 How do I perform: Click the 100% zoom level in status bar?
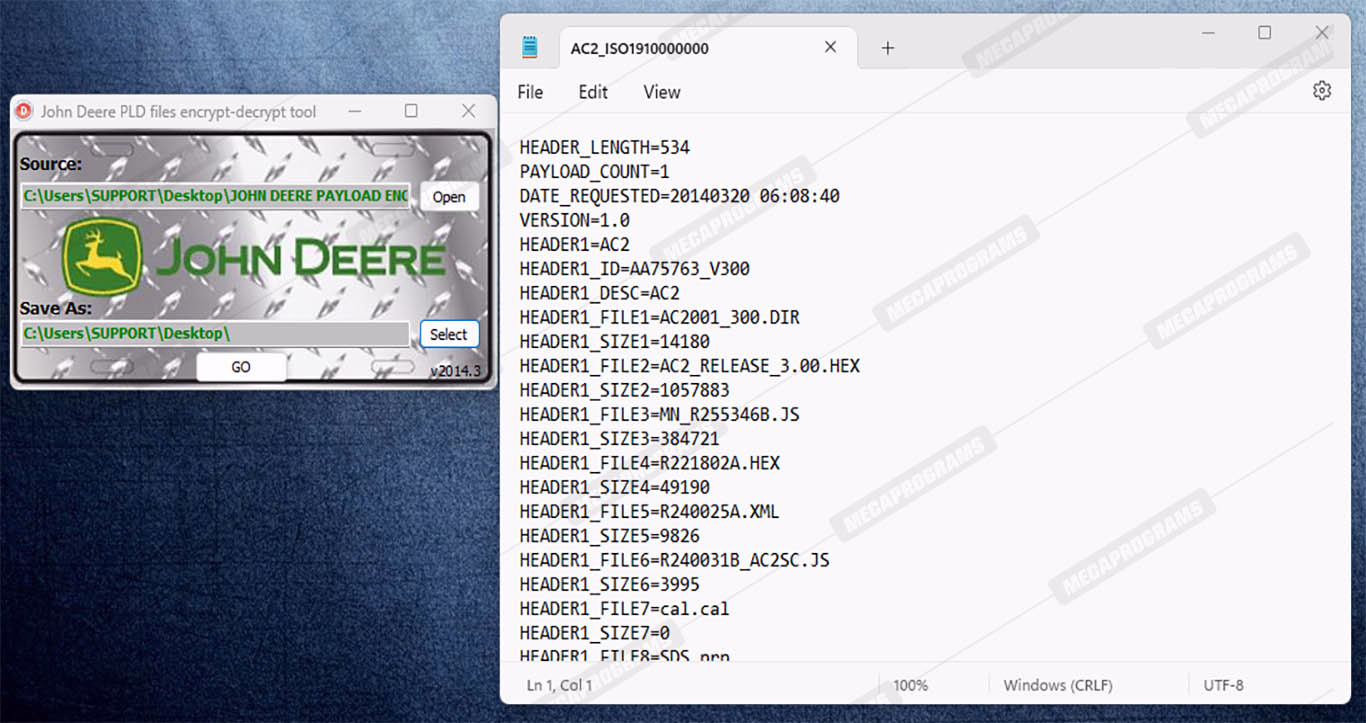910,685
